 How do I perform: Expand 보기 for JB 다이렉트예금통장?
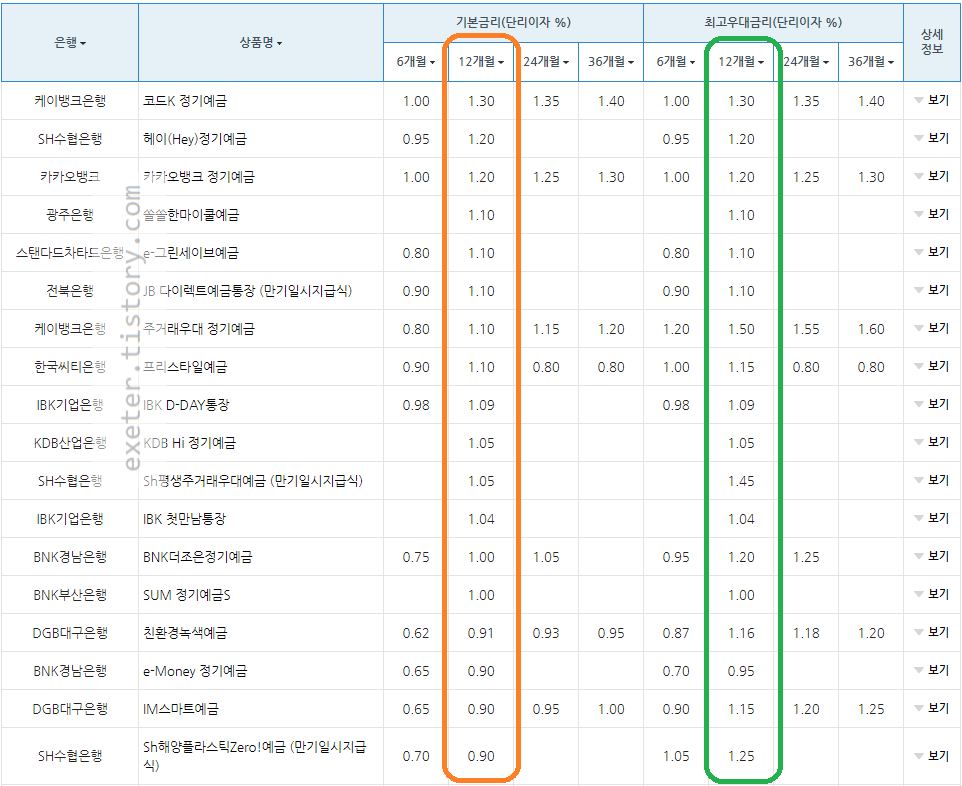pyautogui.click(x=932, y=290)
